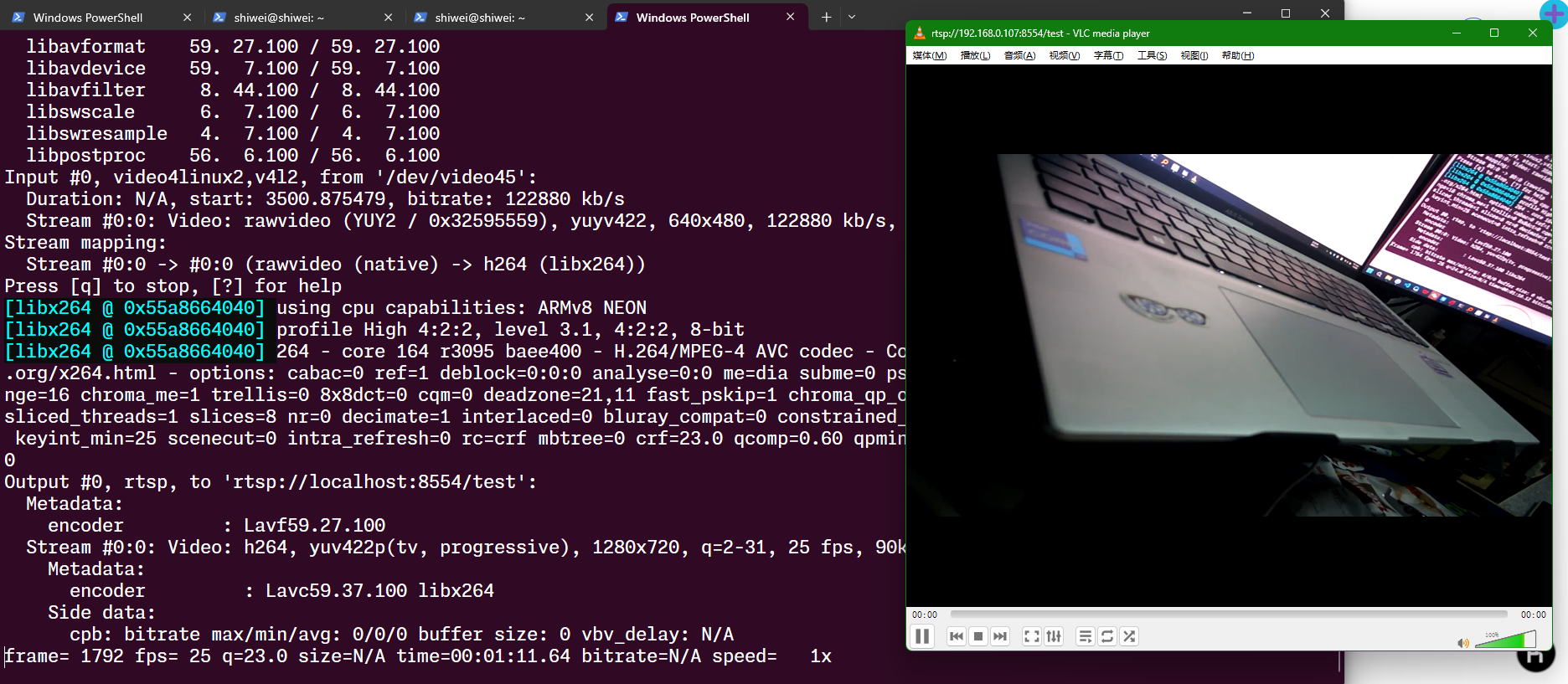Maximize the VLC media player window
This screenshot has height=684, width=1568.
click(x=1494, y=33)
